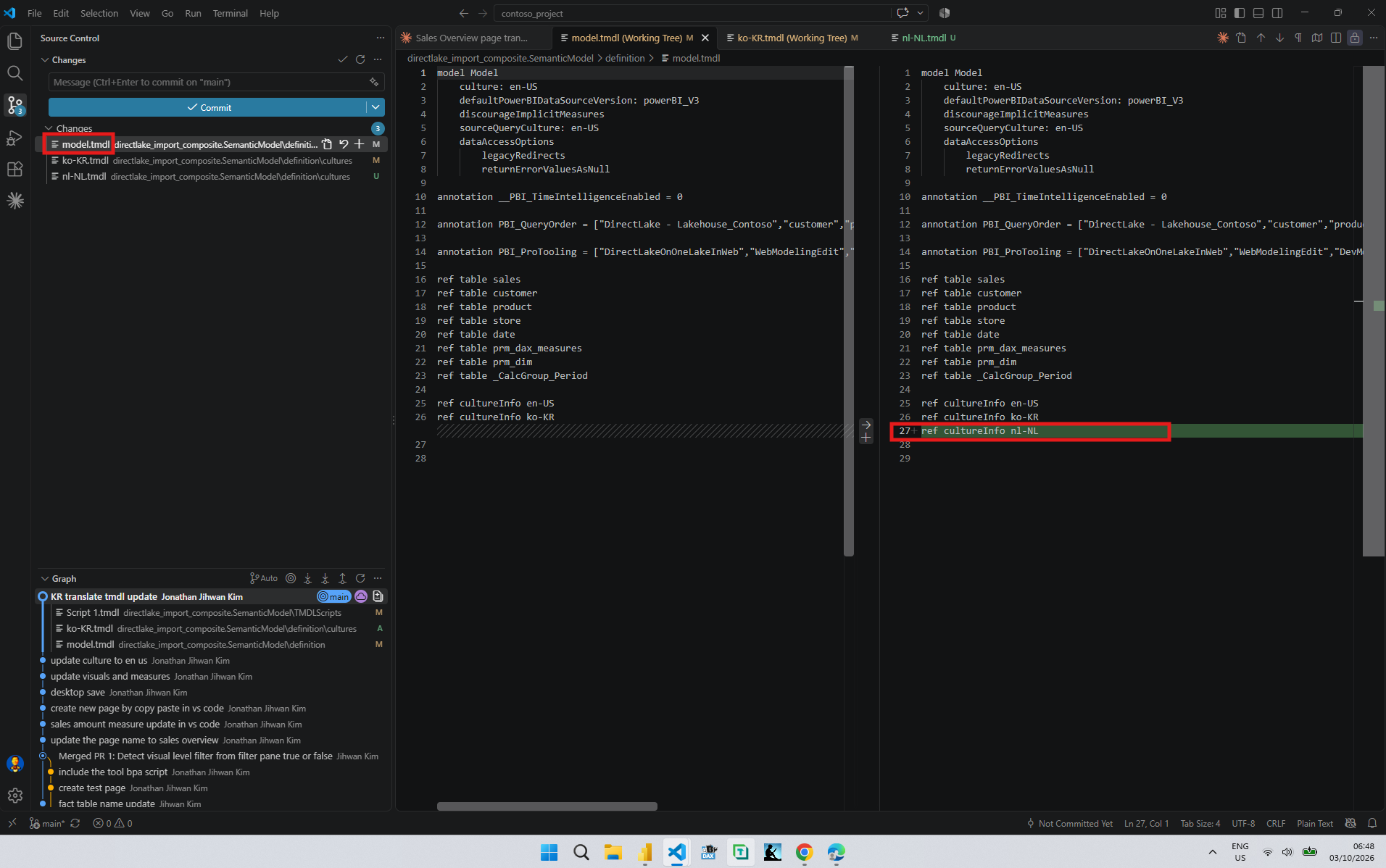Switch to the nl-NL.tmdl tab

[924, 38]
